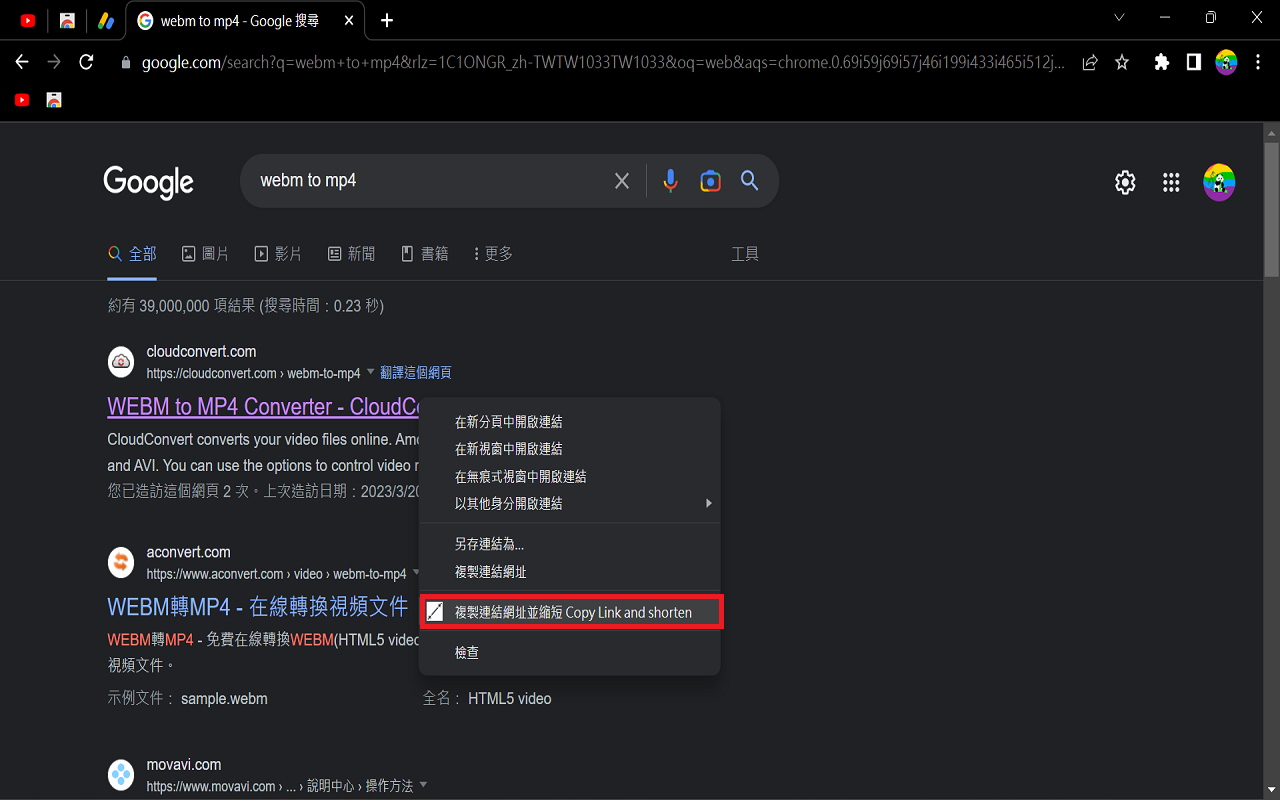Image resolution: width=1280 pixels, height=800 pixels.
Task: Select 複製連結網址 from context menu
Action: 569,572
